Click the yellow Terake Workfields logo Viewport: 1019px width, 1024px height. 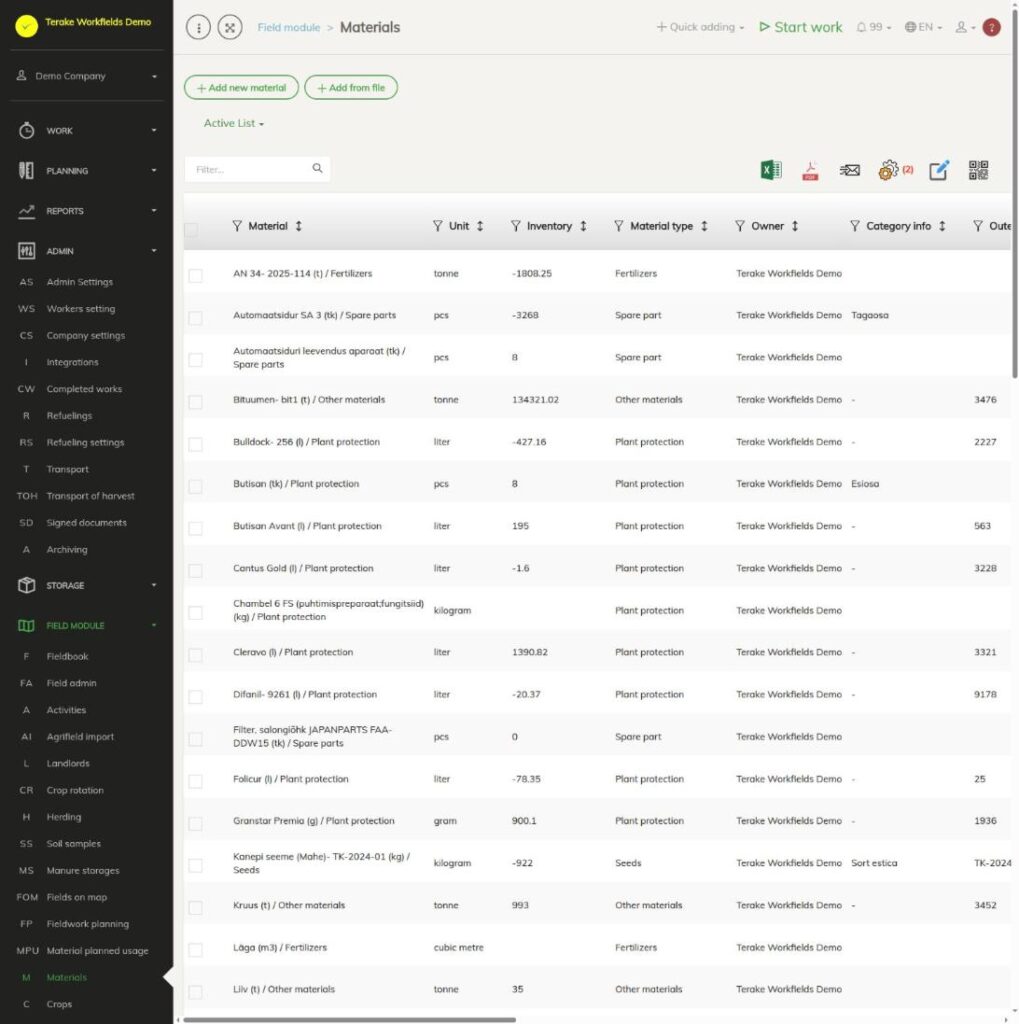click(x=26, y=26)
